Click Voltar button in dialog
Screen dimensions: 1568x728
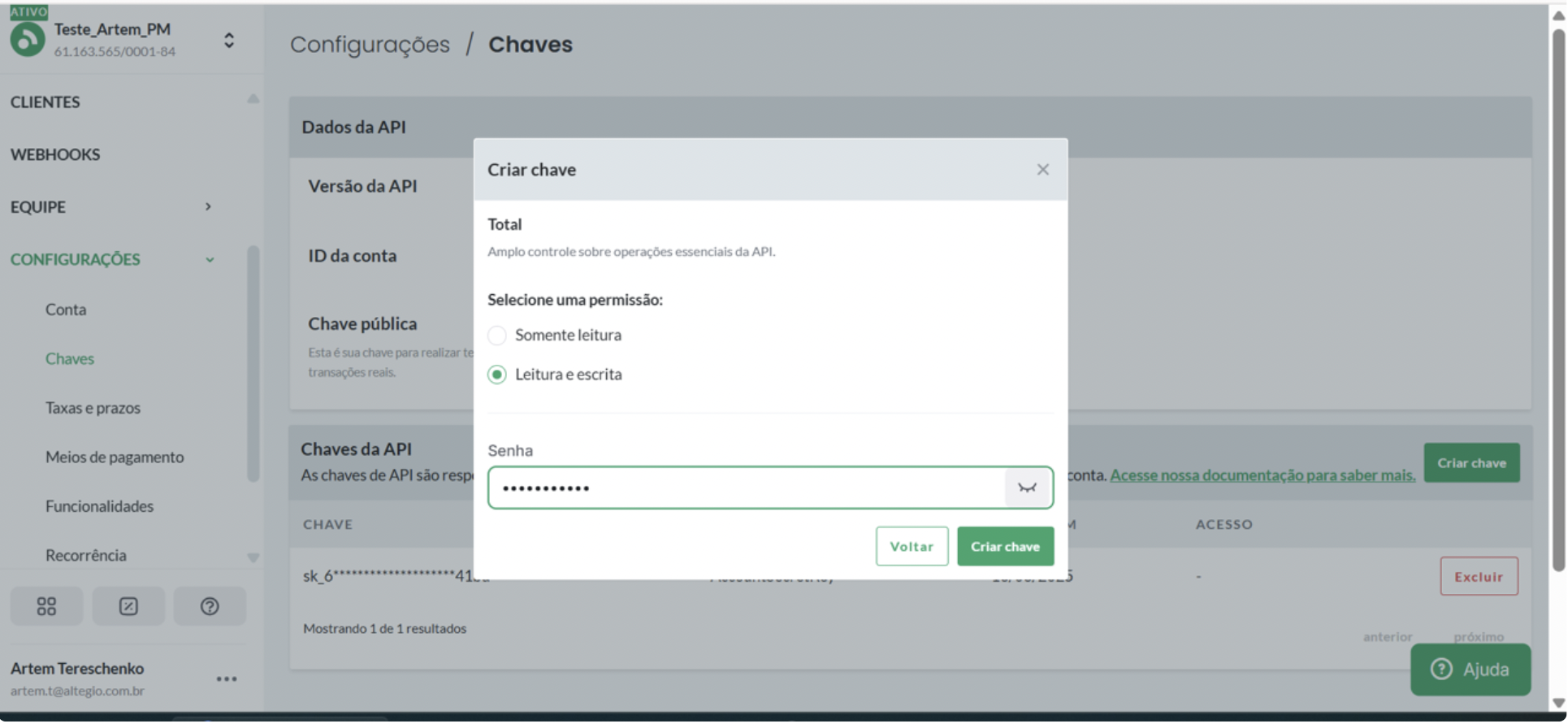pyautogui.click(x=912, y=547)
